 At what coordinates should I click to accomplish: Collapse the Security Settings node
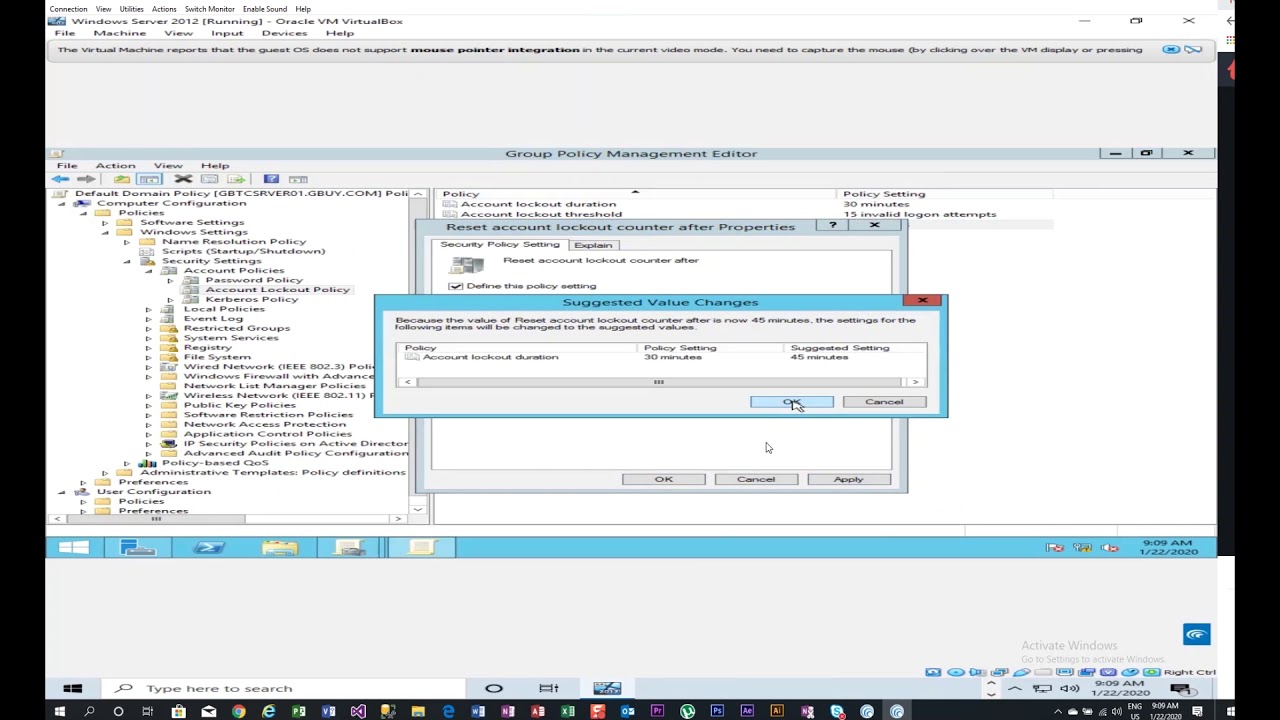tap(127, 261)
